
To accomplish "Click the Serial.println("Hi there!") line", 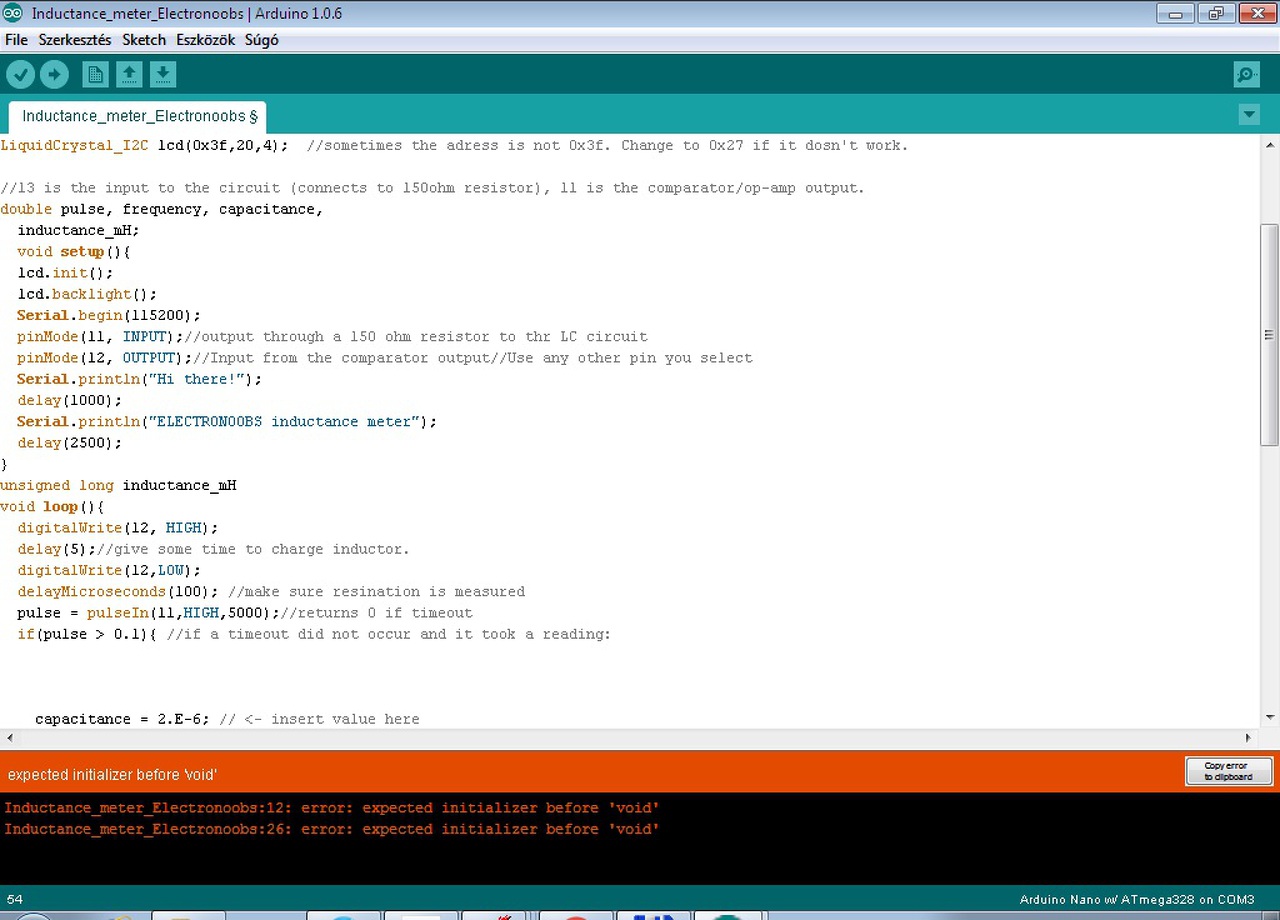I will click(139, 379).
